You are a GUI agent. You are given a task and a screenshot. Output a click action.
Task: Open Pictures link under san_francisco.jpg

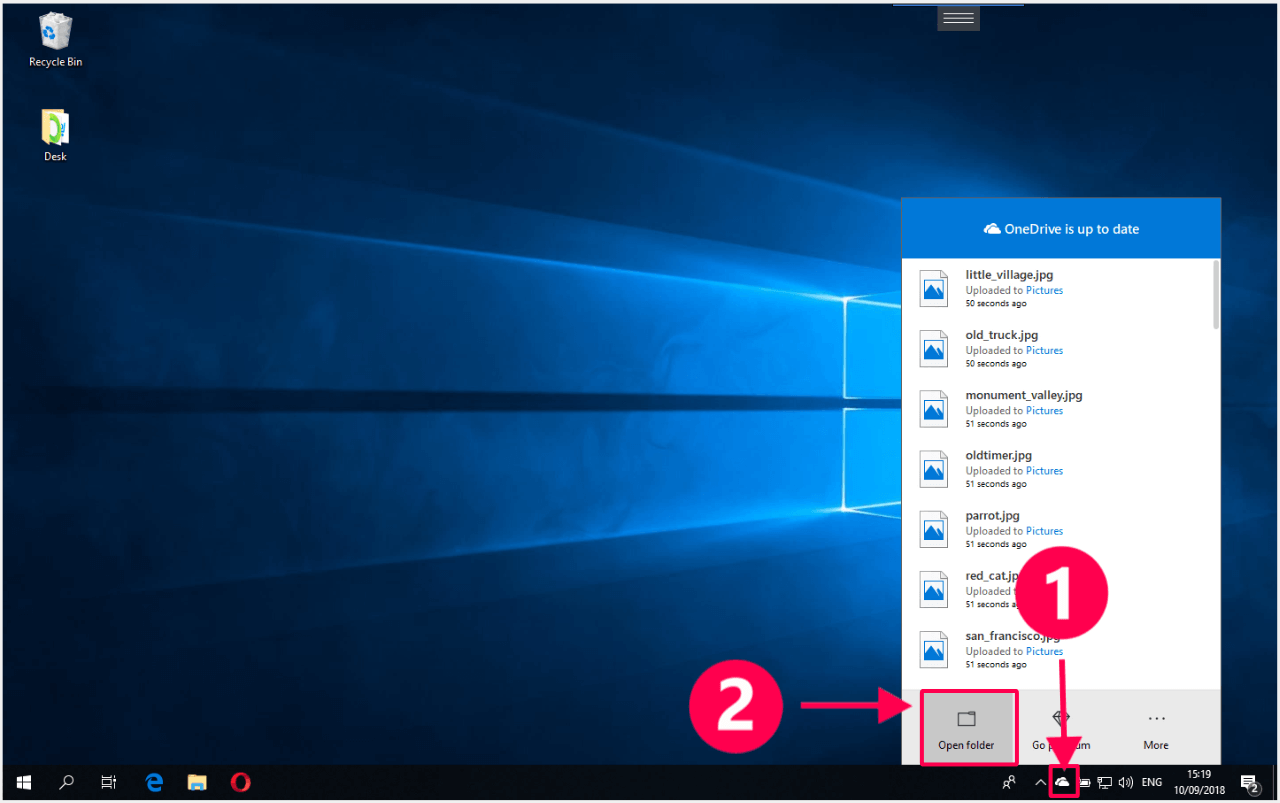[x=1044, y=651]
